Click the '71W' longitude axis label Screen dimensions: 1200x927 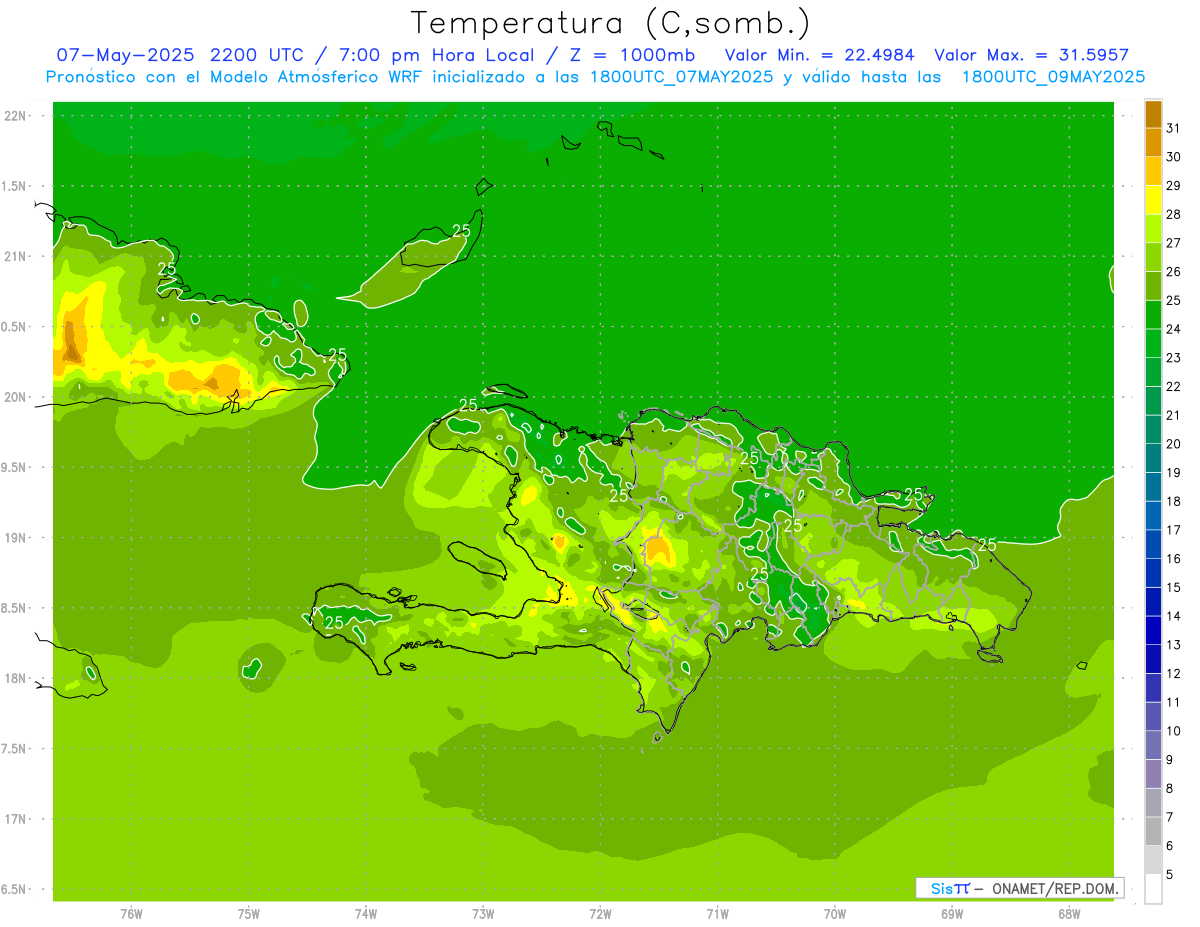pos(717,913)
